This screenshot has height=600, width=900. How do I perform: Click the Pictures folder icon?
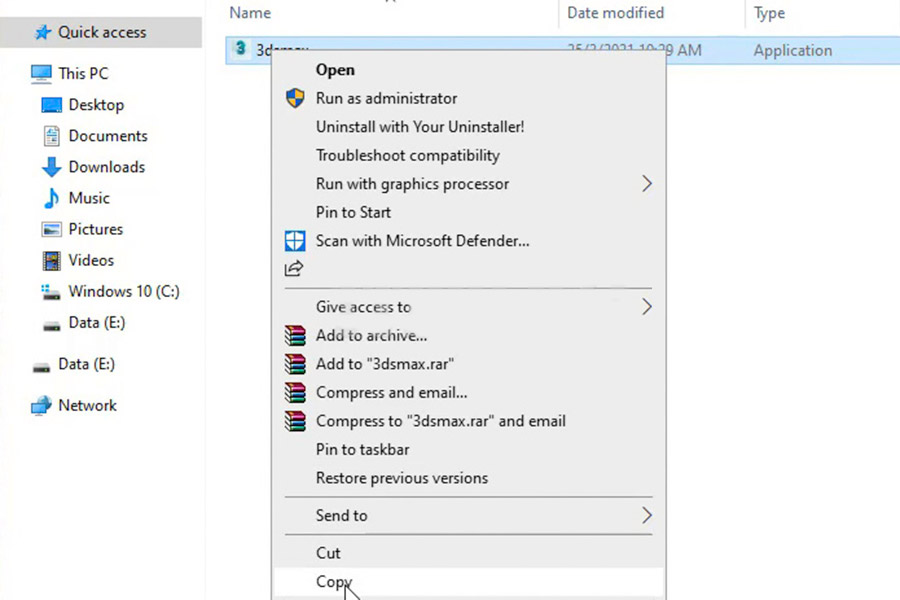click(52, 230)
